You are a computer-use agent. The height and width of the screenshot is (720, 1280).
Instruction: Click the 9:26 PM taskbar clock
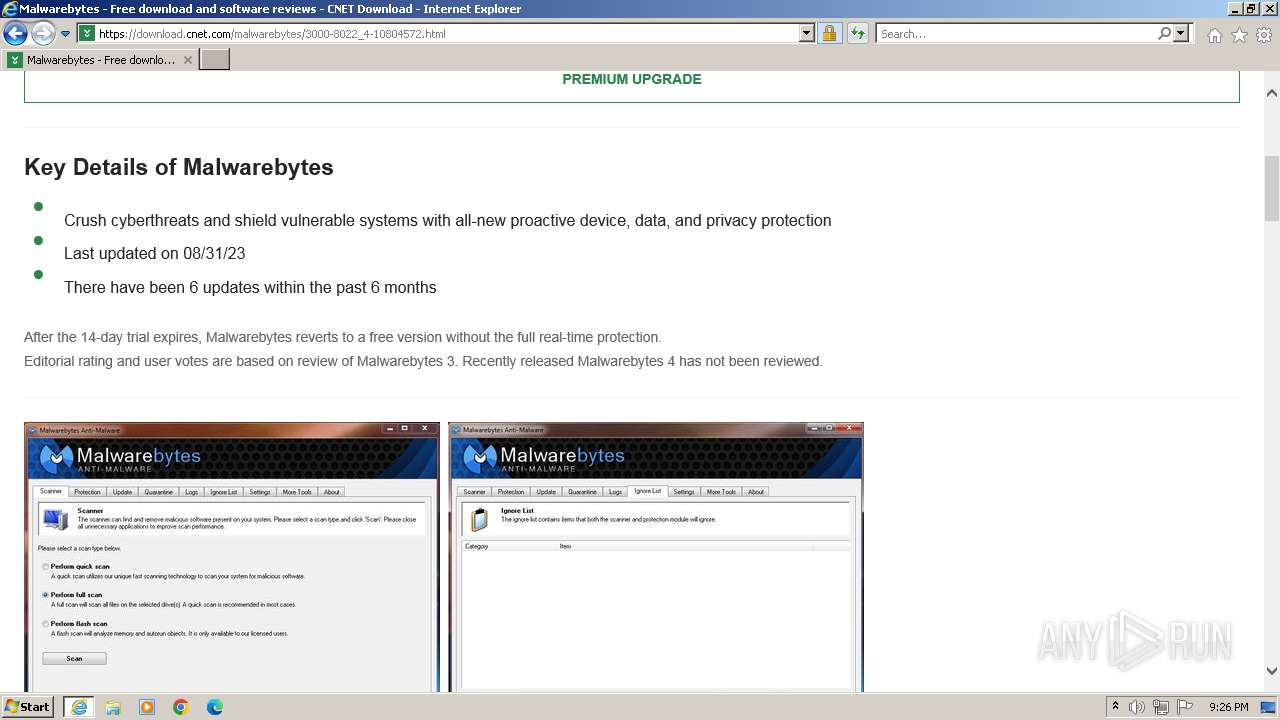pyautogui.click(x=1229, y=707)
